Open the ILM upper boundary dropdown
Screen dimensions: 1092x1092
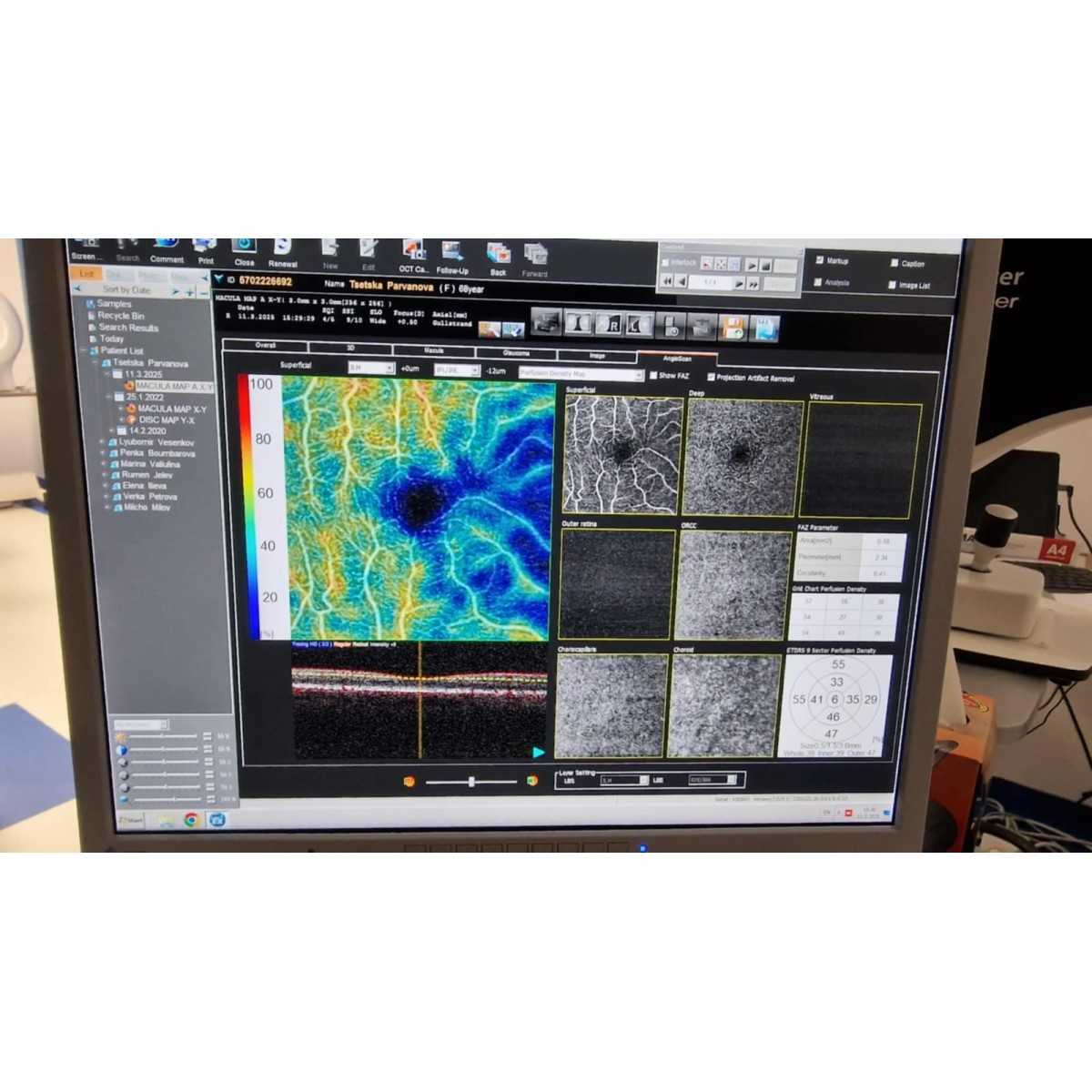371,368
